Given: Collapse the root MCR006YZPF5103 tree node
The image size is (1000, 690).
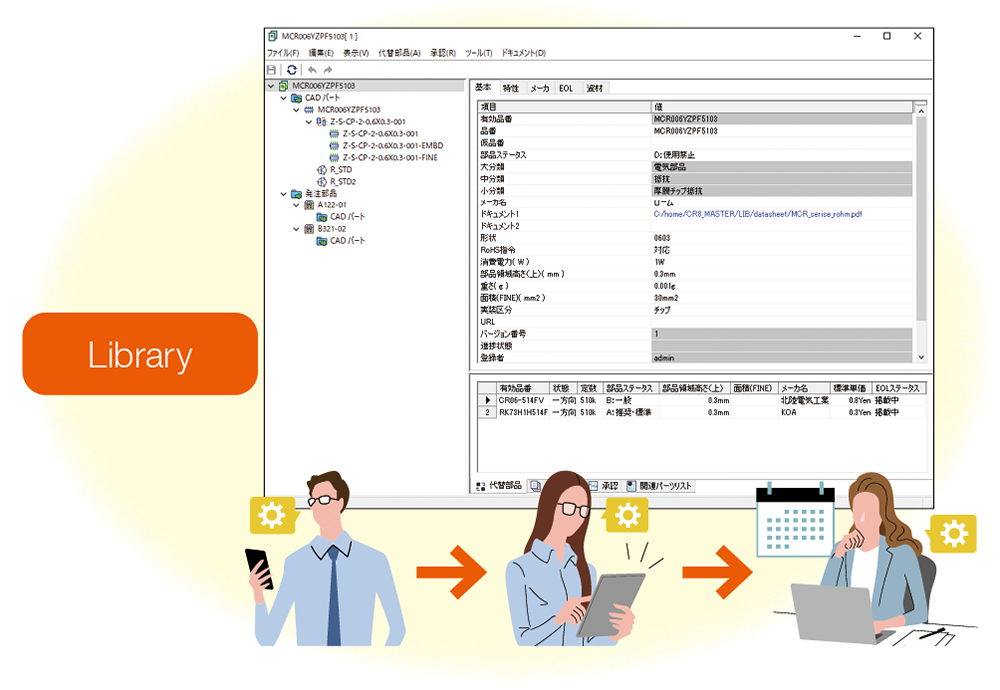Looking at the screenshot, I should (x=271, y=86).
